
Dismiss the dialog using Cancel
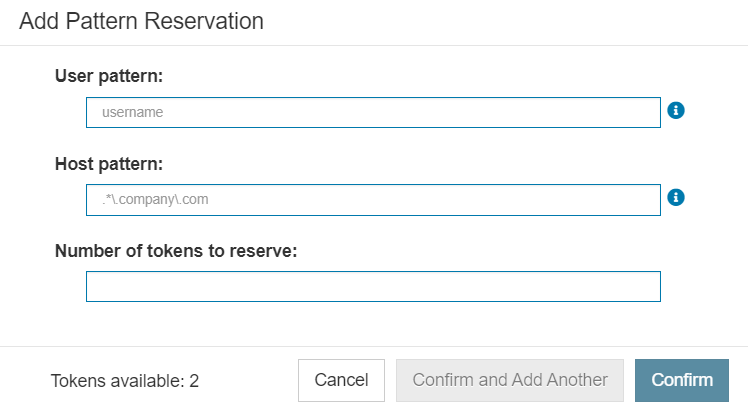341,380
